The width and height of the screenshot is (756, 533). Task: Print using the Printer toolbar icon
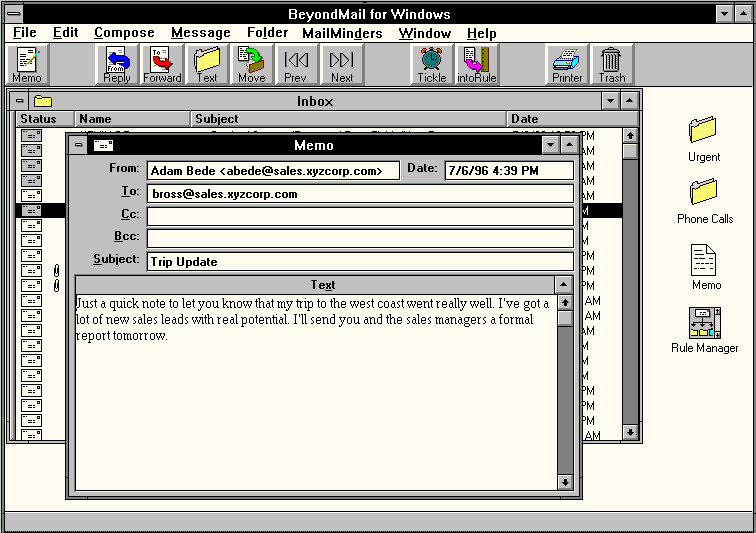(567, 65)
